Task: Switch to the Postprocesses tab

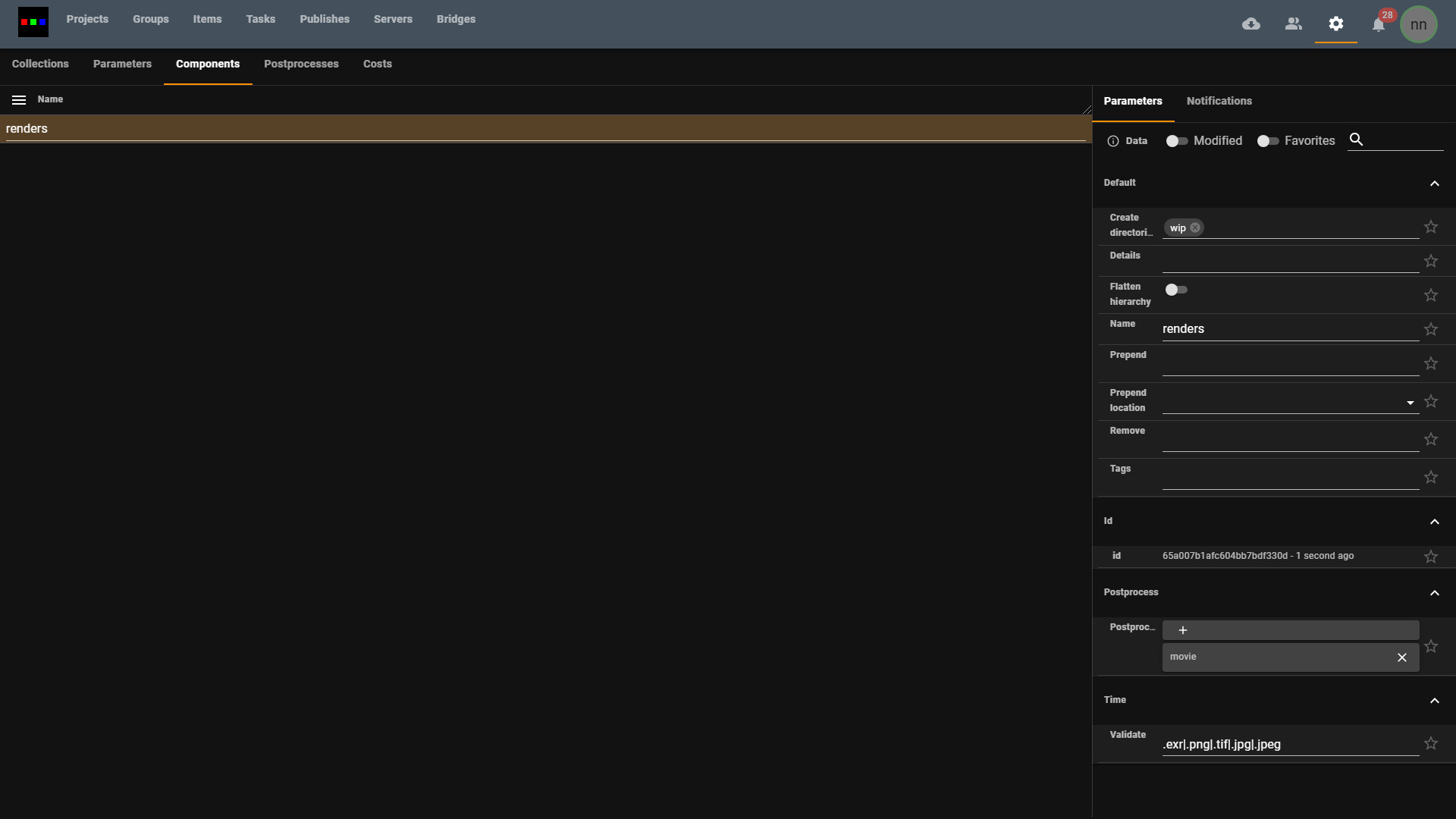Action: (x=301, y=64)
